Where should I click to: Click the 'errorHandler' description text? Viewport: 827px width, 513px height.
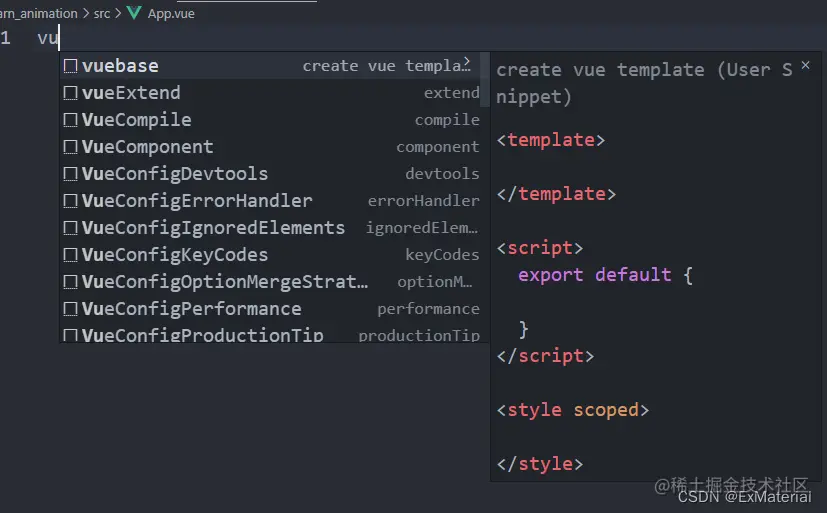pyautogui.click(x=424, y=200)
